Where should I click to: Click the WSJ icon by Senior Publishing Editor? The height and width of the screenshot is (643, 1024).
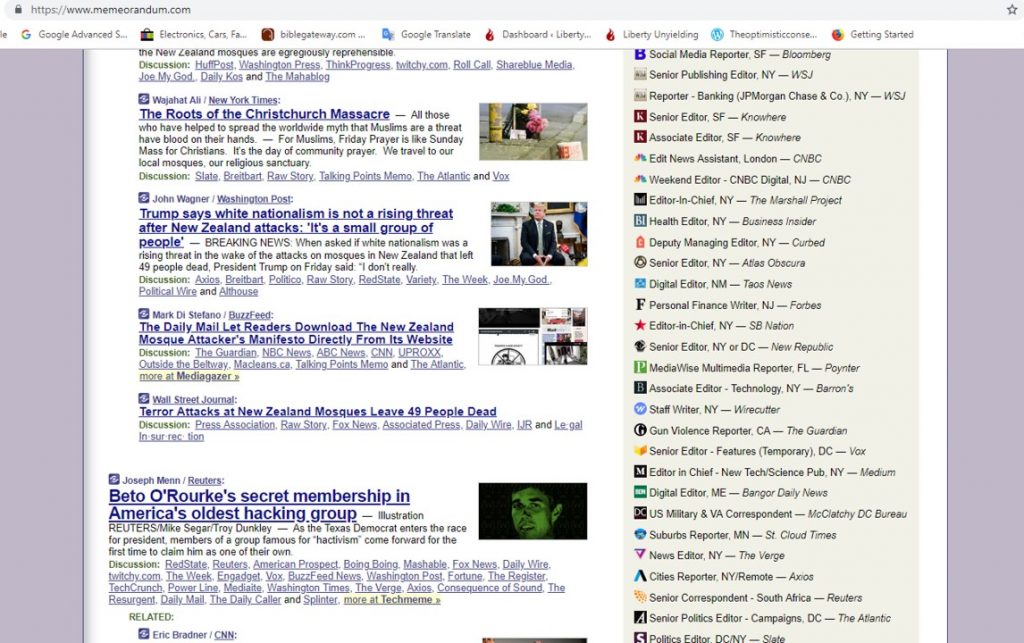640,75
